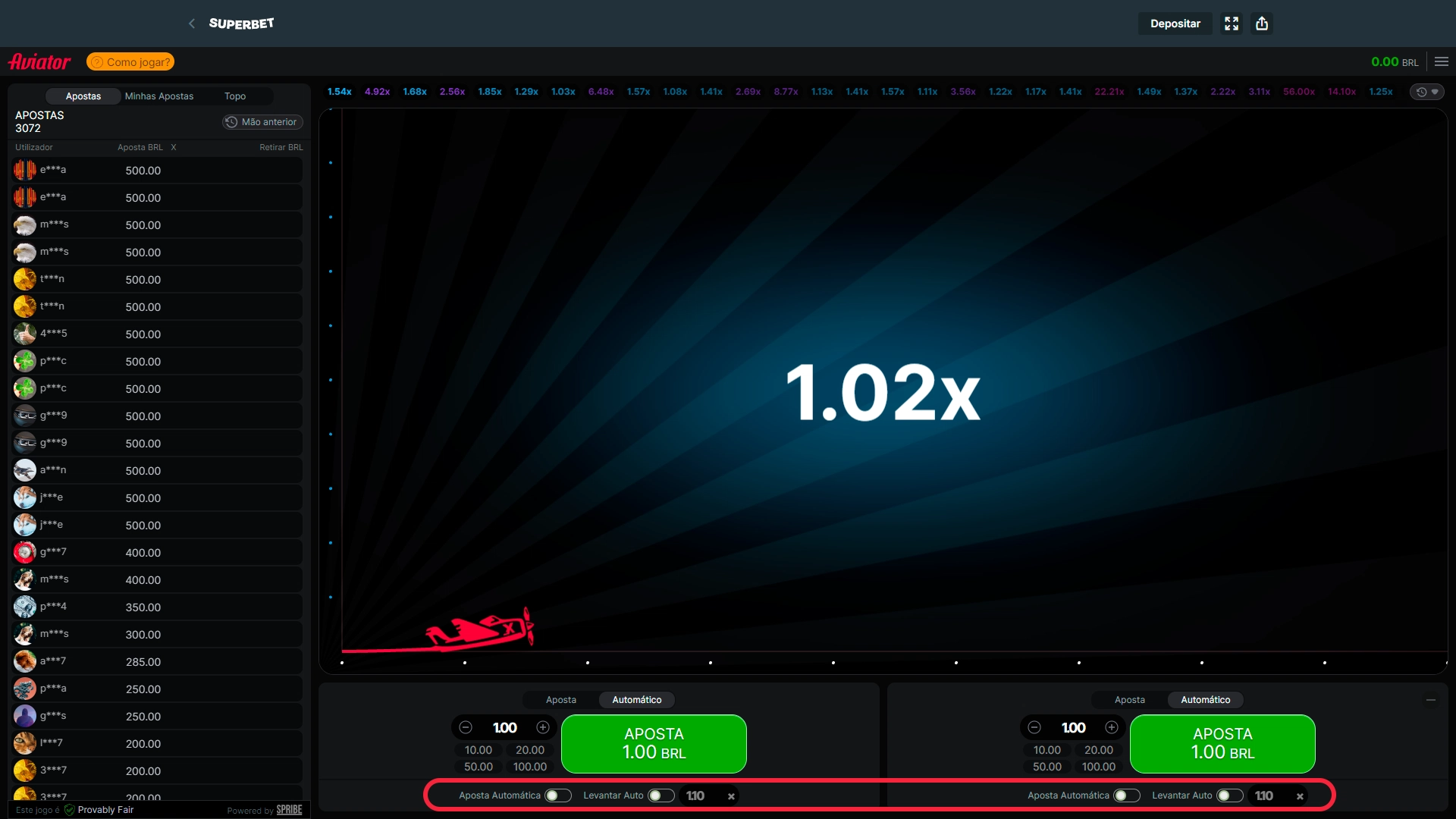Switch to Topo tab
1456x819 pixels.
pos(235,96)
